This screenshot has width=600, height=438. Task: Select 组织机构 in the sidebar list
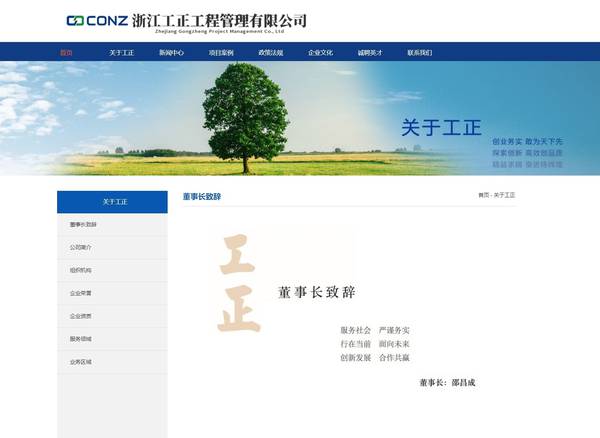click(x=81, y=270)
